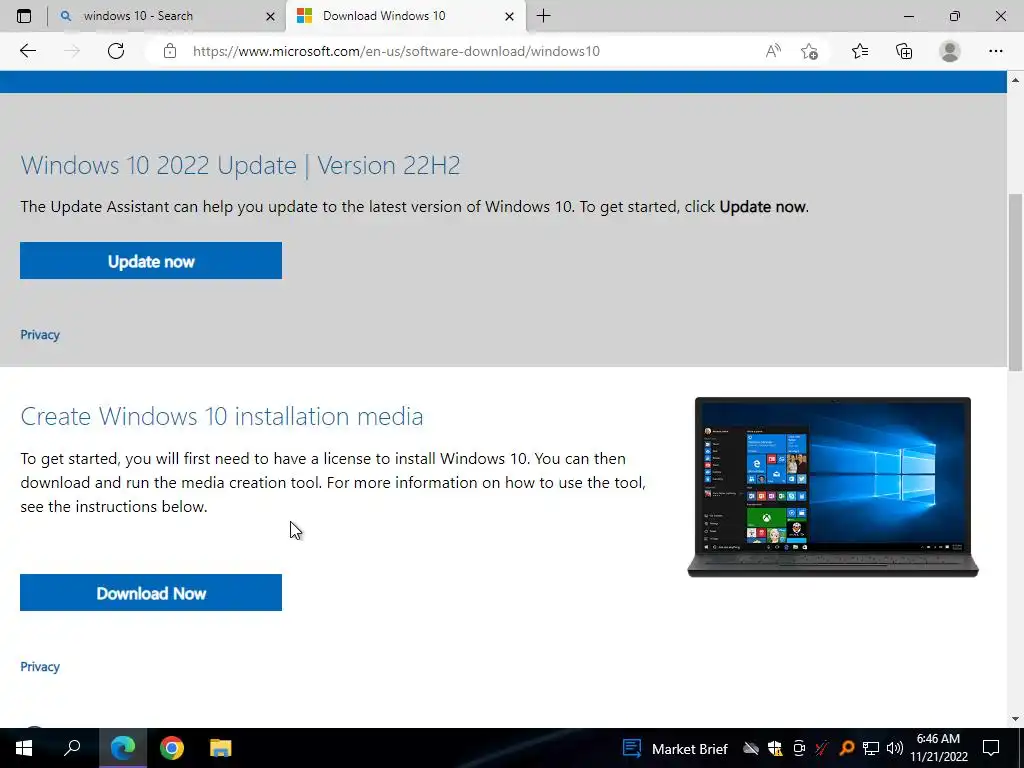Screen dimensions: 1024x768
Task: Click the Create Windows 10 installation media heading
Action: tap(222, 417)
